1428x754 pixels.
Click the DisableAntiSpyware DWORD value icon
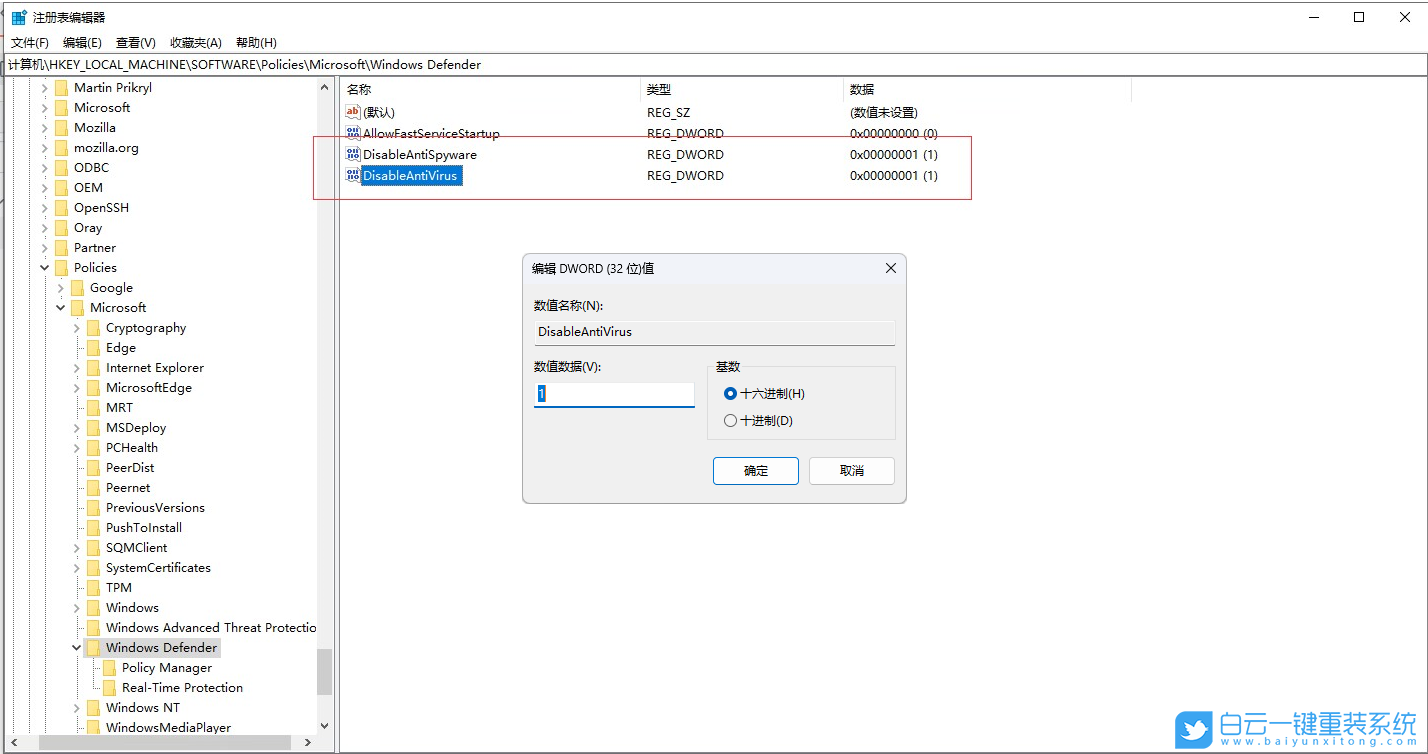[352, 154]
